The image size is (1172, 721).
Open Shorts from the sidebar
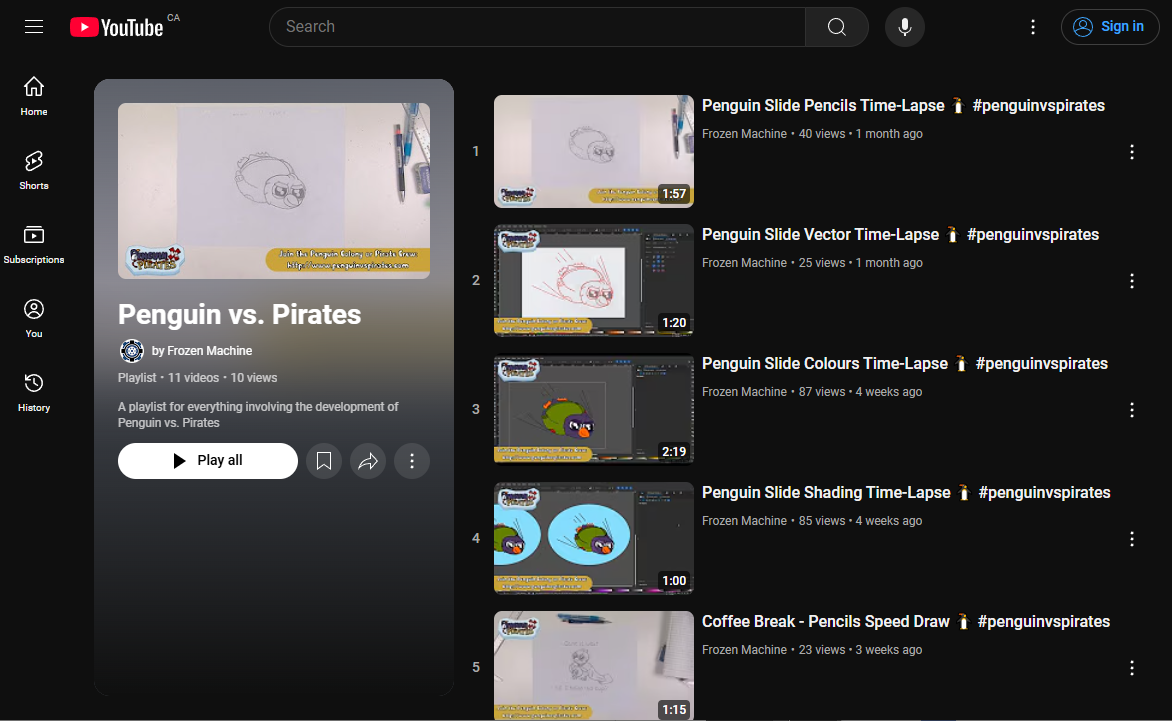pyautogui.click(x=34, y=170)
